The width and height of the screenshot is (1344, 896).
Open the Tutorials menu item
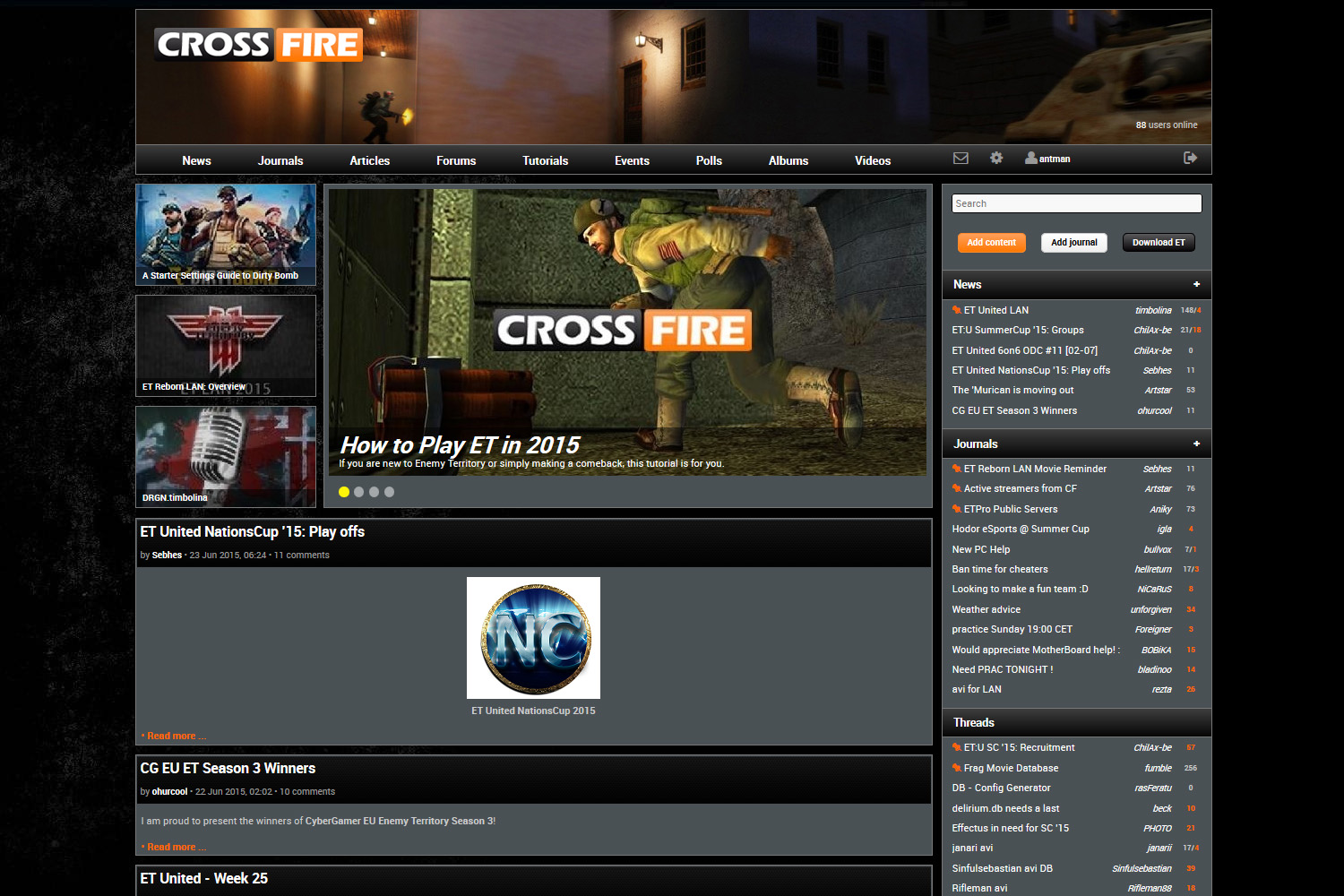(x=546, y=160)
